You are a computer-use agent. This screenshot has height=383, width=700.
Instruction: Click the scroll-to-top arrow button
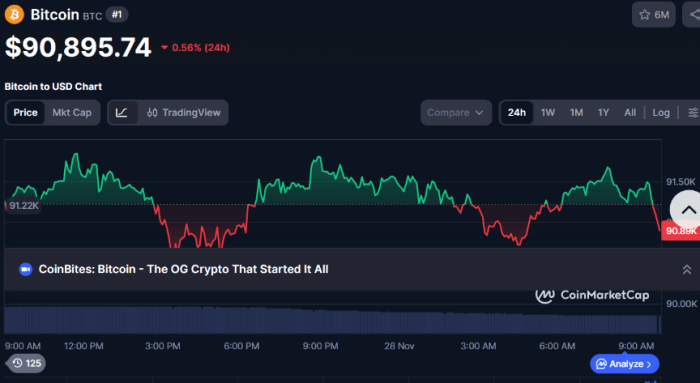pyautogui.click(x=688, y=210)
